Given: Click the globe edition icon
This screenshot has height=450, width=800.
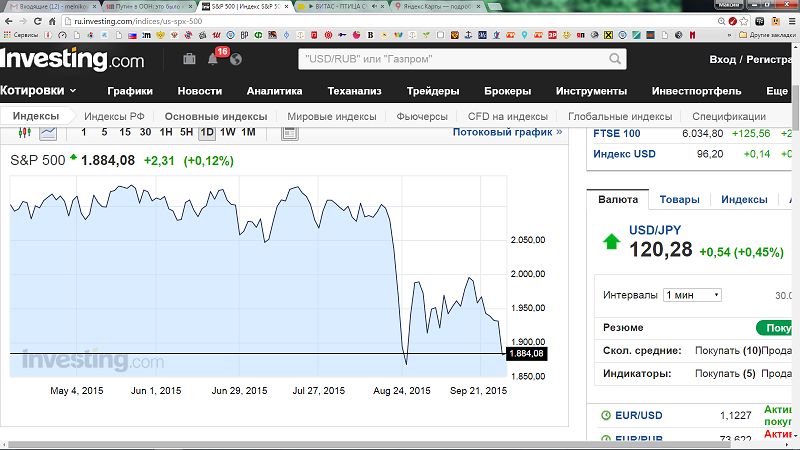Looking at the screenshot, I should click(x=236, y=59).
